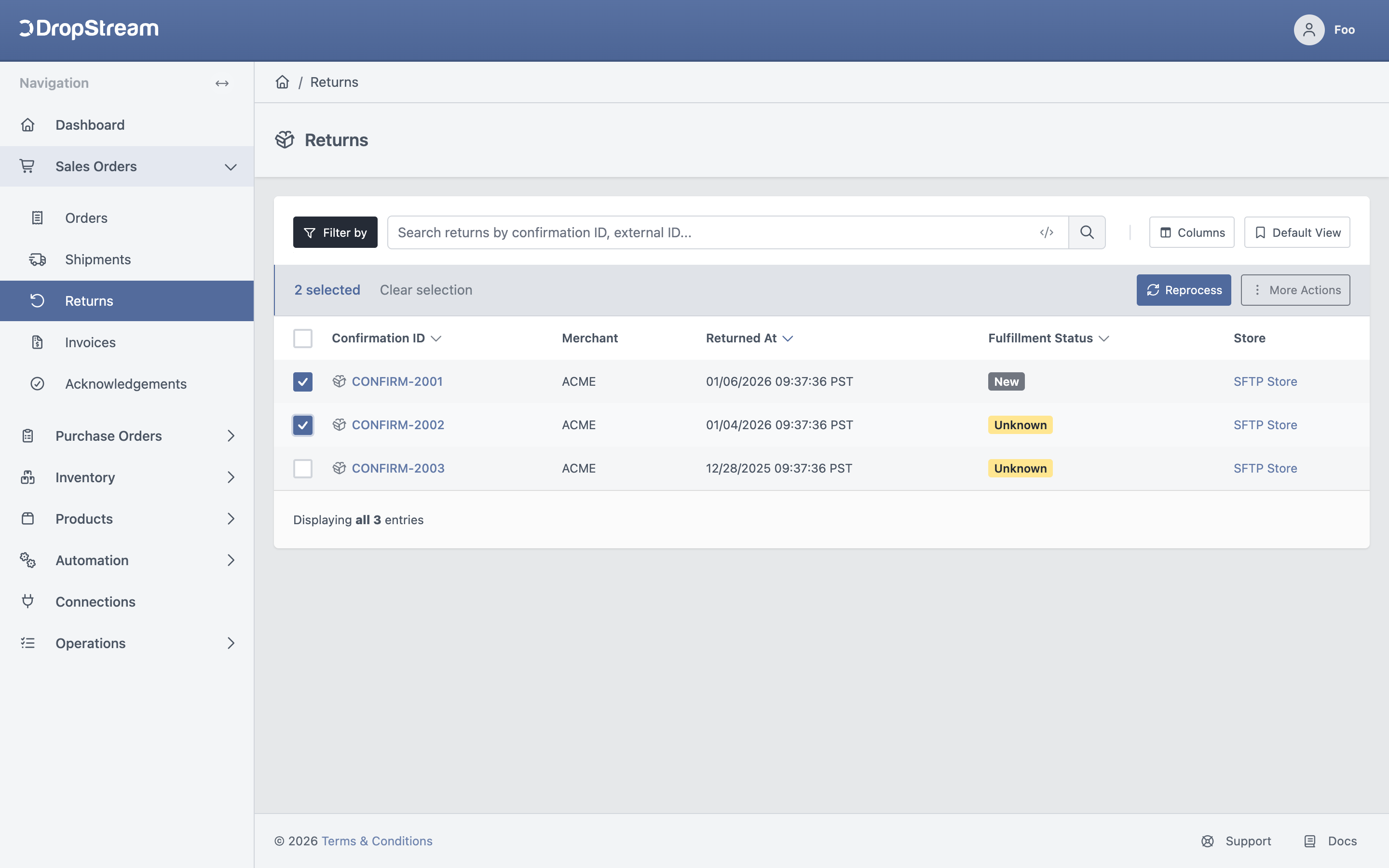Click the Products package icon
The image size is (1389, 868).
(x=27, y=519)
